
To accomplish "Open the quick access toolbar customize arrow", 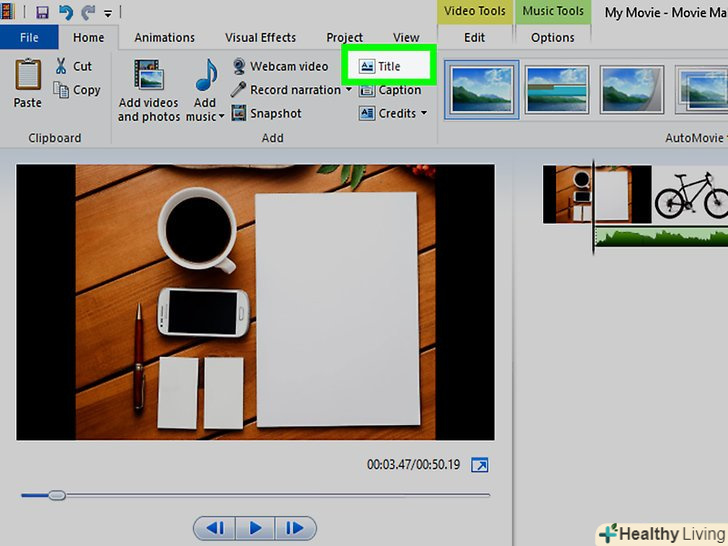I will [x=108, y=13].
